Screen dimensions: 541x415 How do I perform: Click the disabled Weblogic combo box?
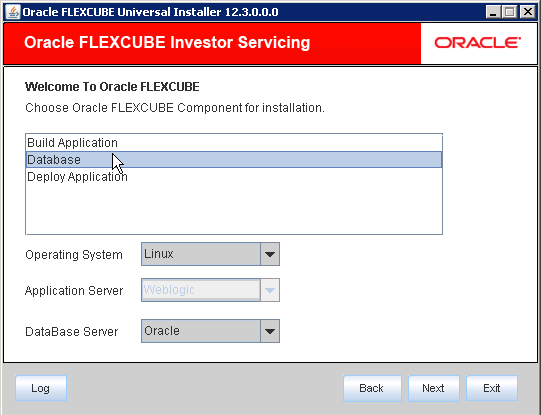point(200,290)
